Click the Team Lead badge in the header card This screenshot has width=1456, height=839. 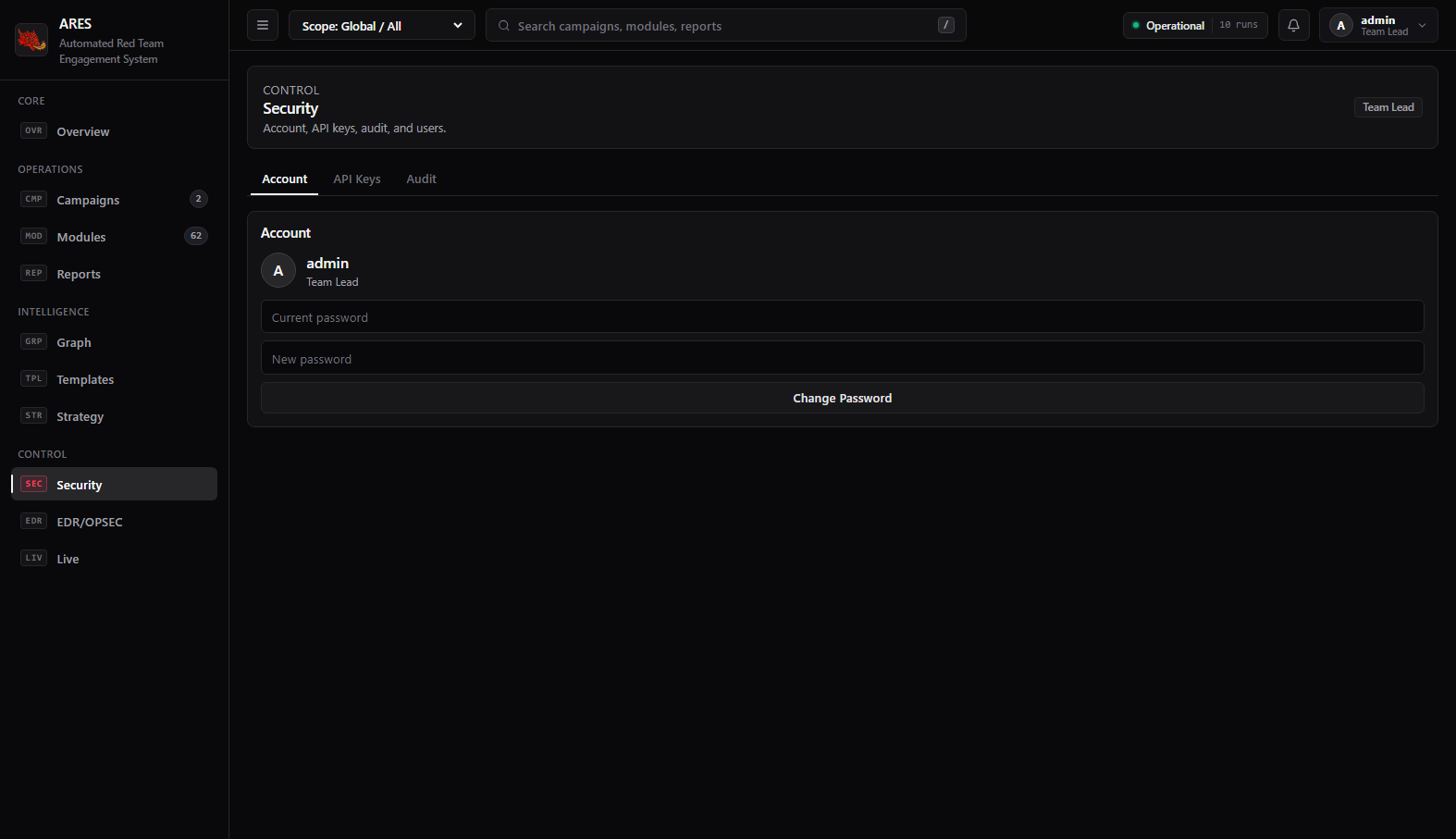click(x=1388, y=107)
